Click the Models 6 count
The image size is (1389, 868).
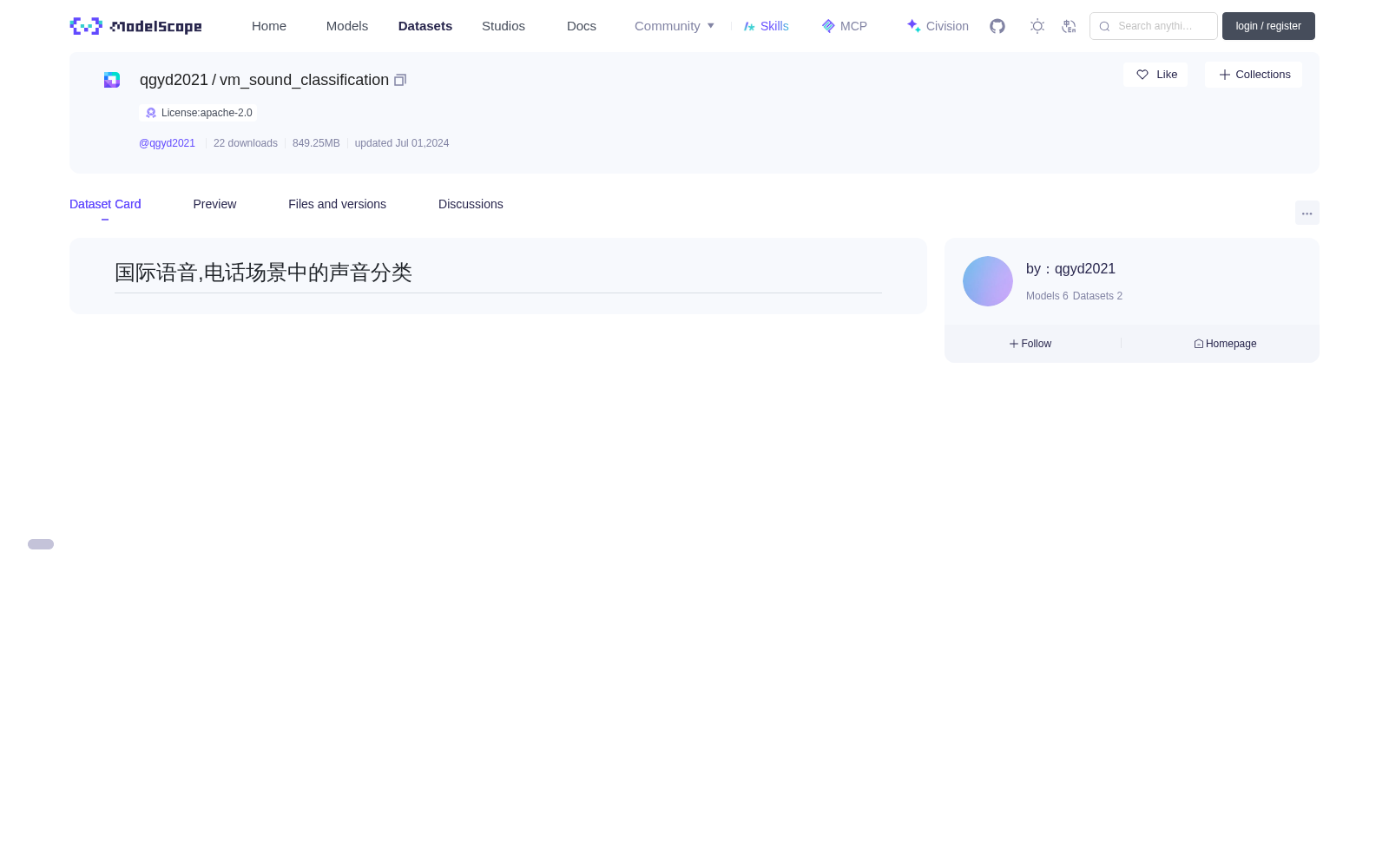pyautogui.click(x=1047, y=296)
